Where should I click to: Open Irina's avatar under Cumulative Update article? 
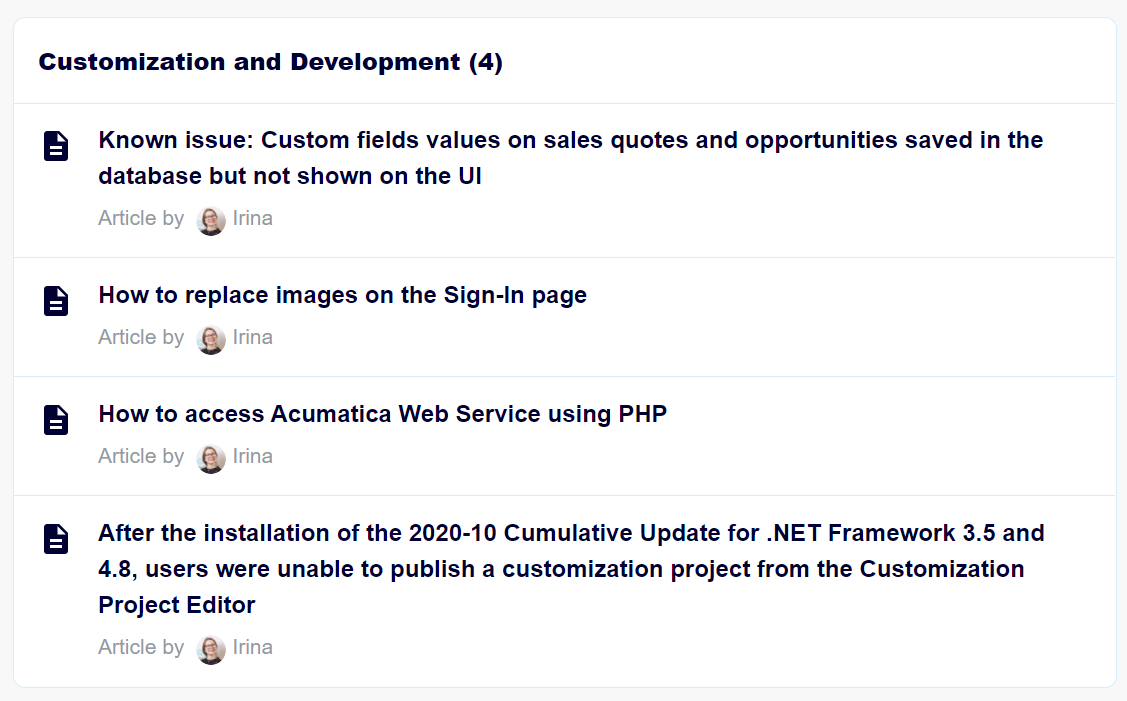(211, 650)
